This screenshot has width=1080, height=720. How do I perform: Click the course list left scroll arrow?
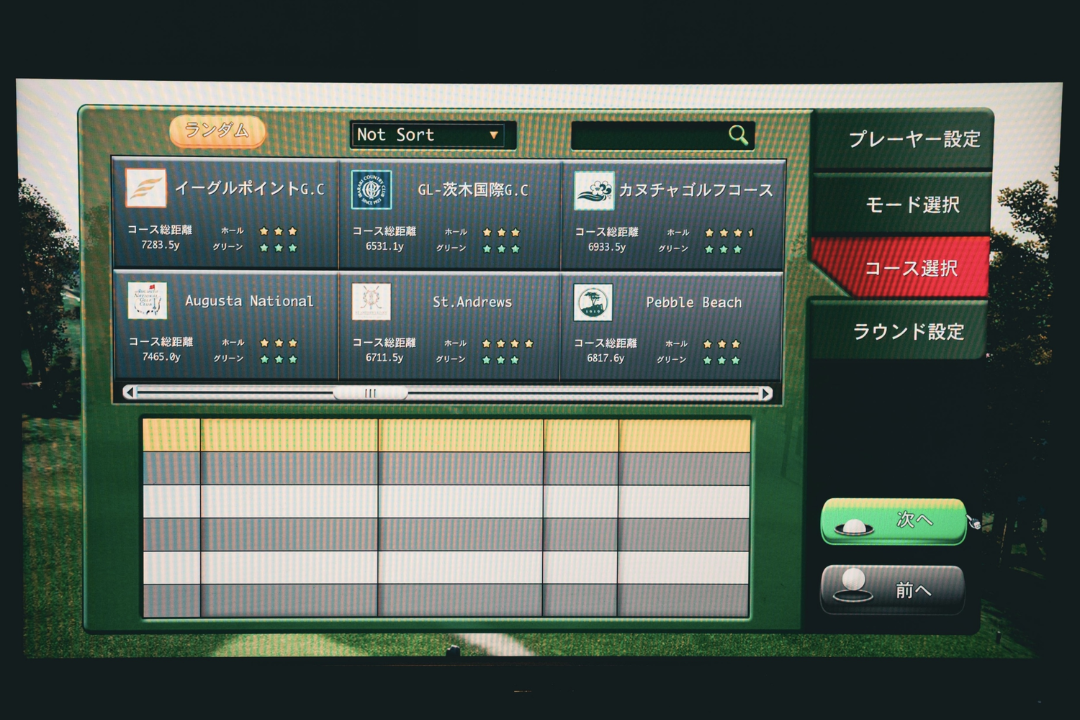click(x=129, y=392)
